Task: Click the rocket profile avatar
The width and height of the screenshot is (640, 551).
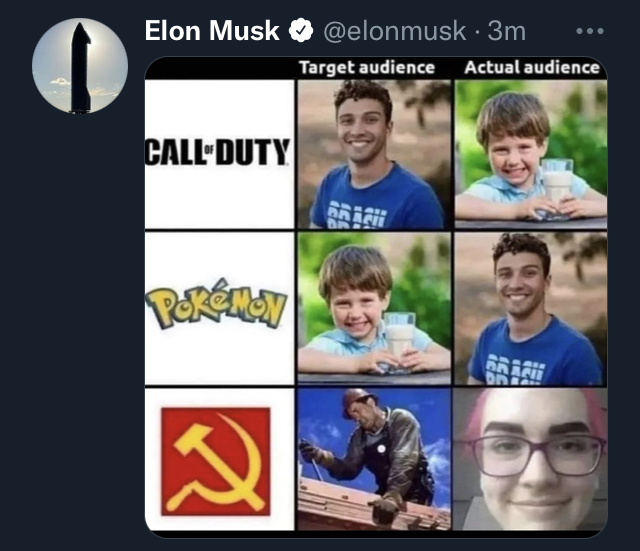Action: tap(80, 67)
